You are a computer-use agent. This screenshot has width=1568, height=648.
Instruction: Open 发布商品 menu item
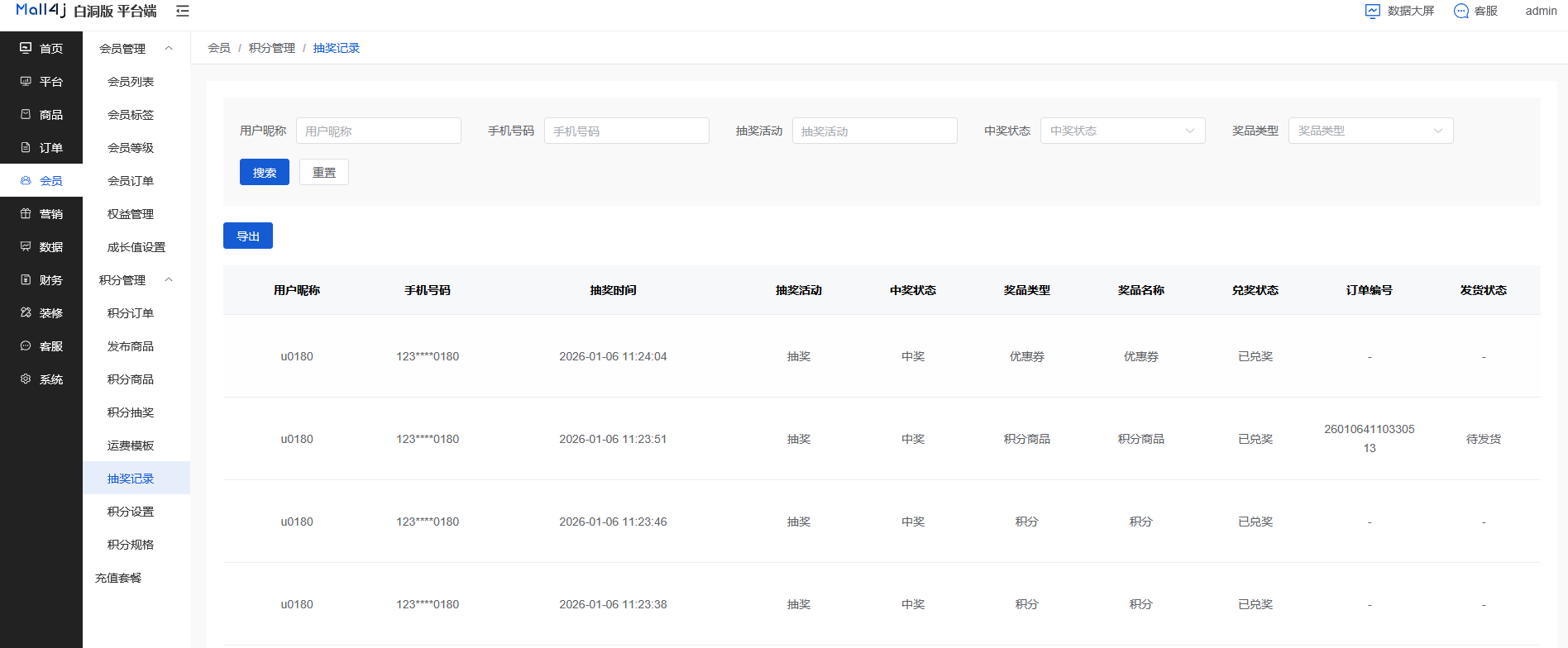click(x=131, y=346)
